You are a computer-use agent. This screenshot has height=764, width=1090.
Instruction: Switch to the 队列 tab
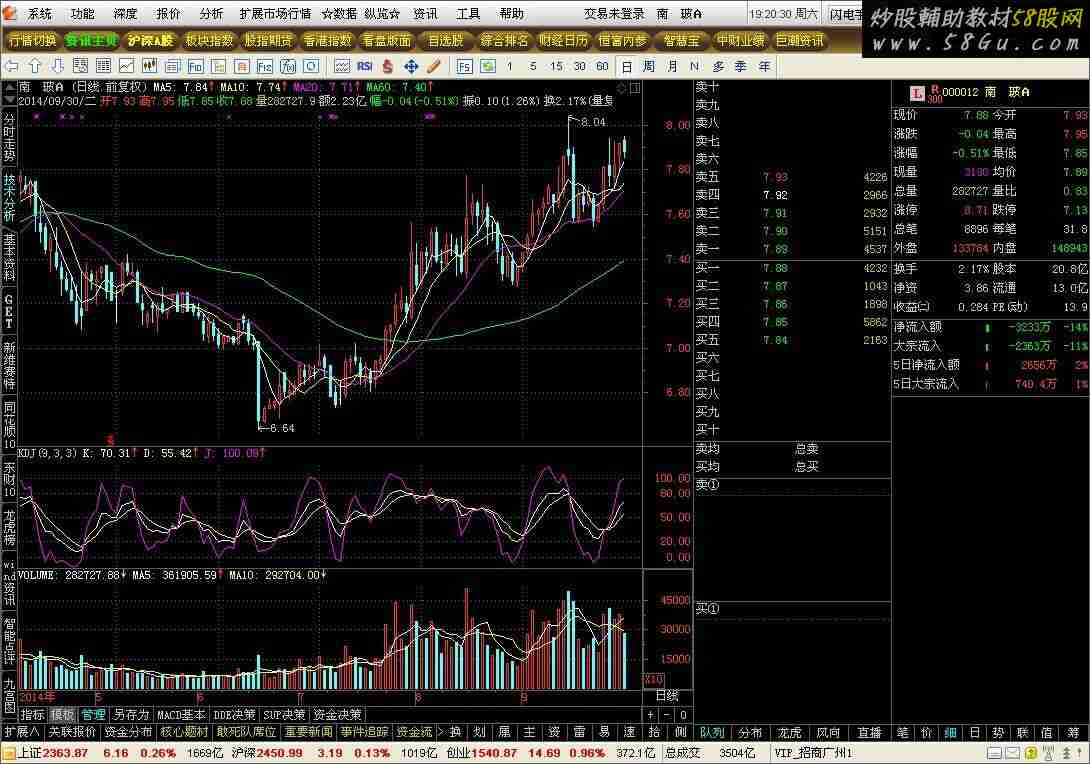[x=712, y=732]
